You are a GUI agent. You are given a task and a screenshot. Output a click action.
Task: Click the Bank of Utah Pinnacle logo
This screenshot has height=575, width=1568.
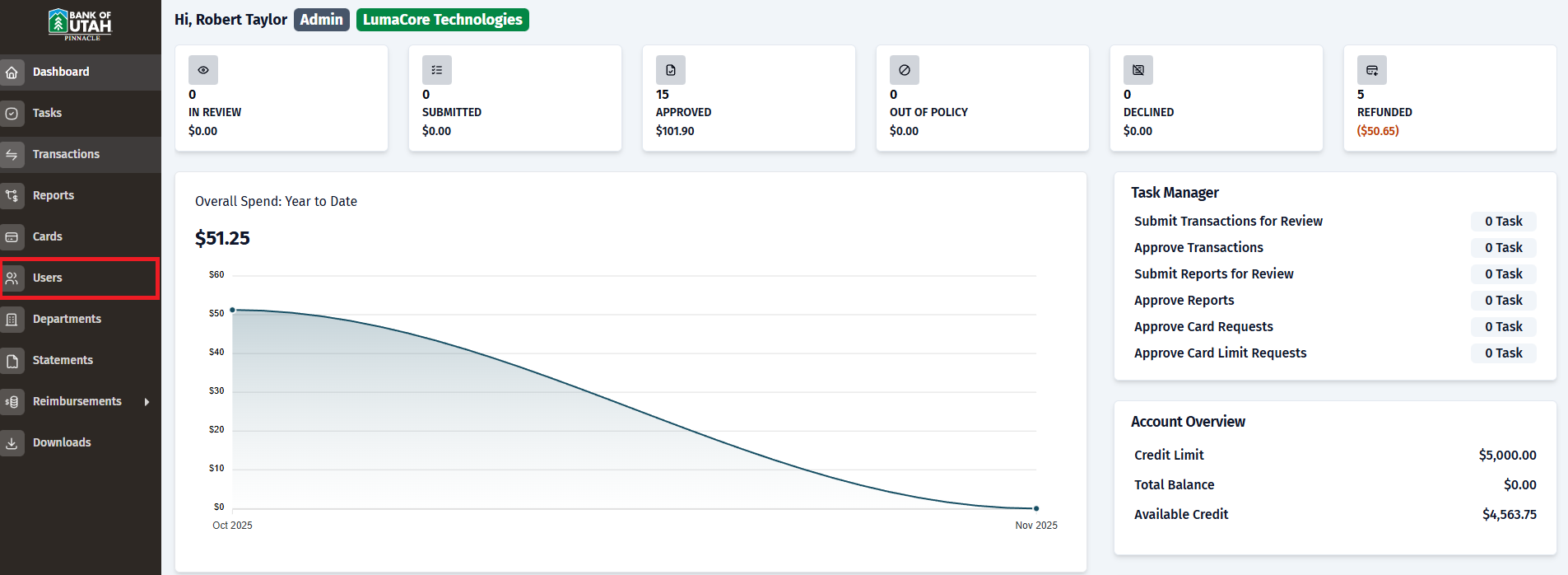tap(81, 25)
